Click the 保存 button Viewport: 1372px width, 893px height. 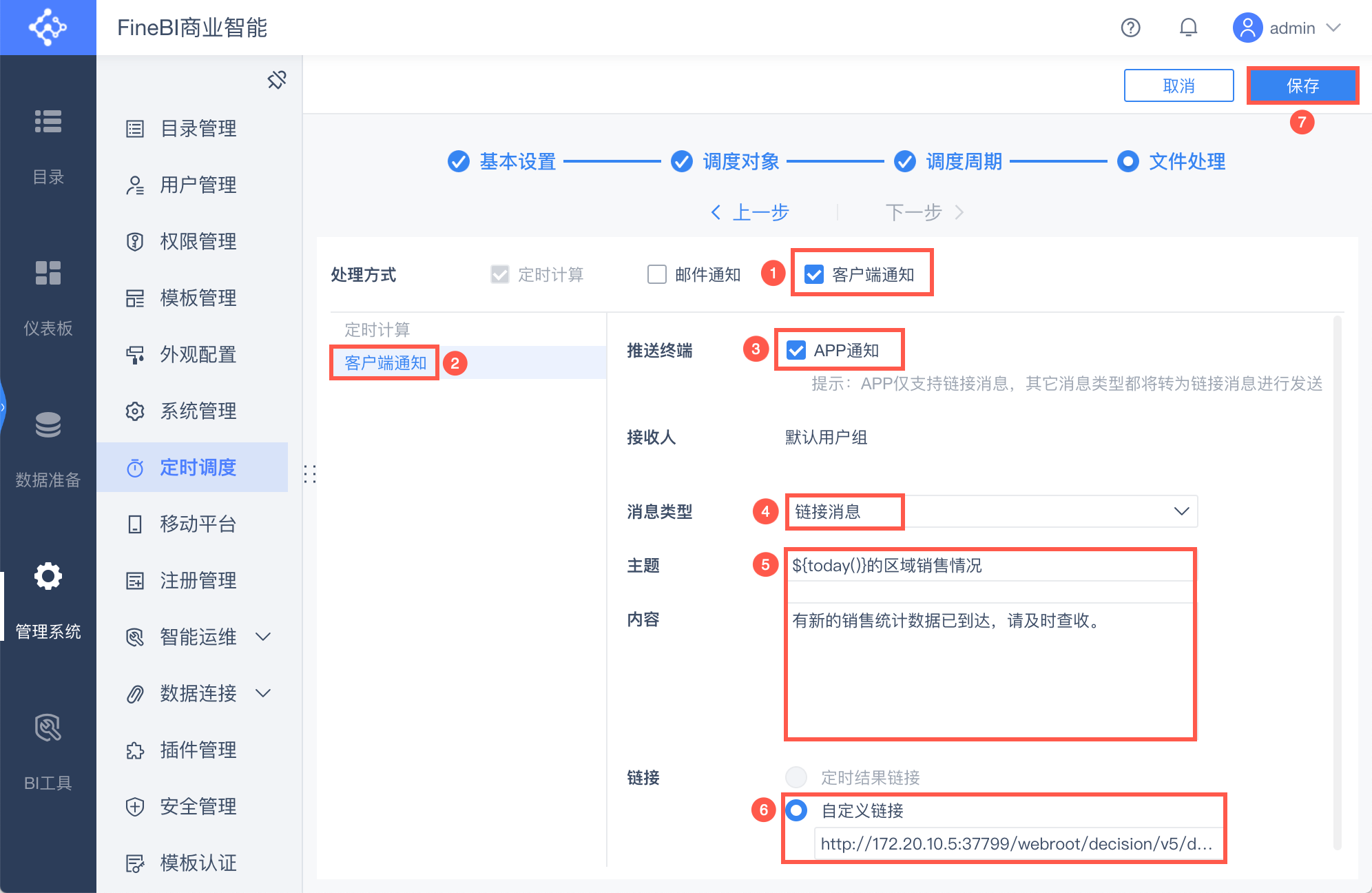(x=1302, y=85)
